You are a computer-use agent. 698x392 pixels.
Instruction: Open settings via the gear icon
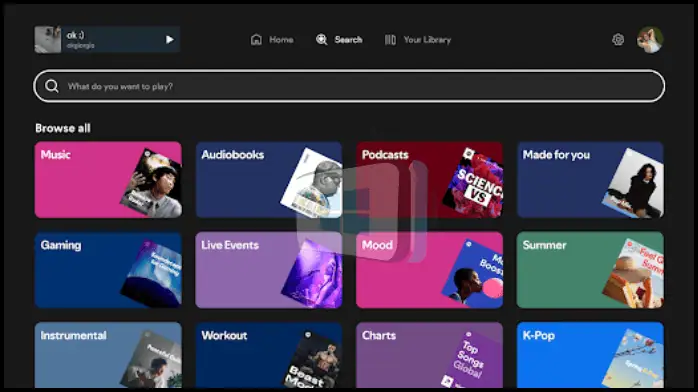tap(618, 40)
